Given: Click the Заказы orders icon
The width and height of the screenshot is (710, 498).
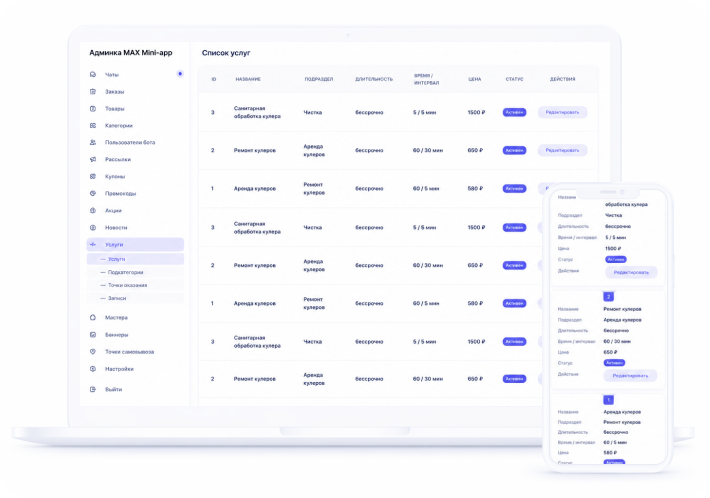Looking at the screenshot, I should pos(93,91).
